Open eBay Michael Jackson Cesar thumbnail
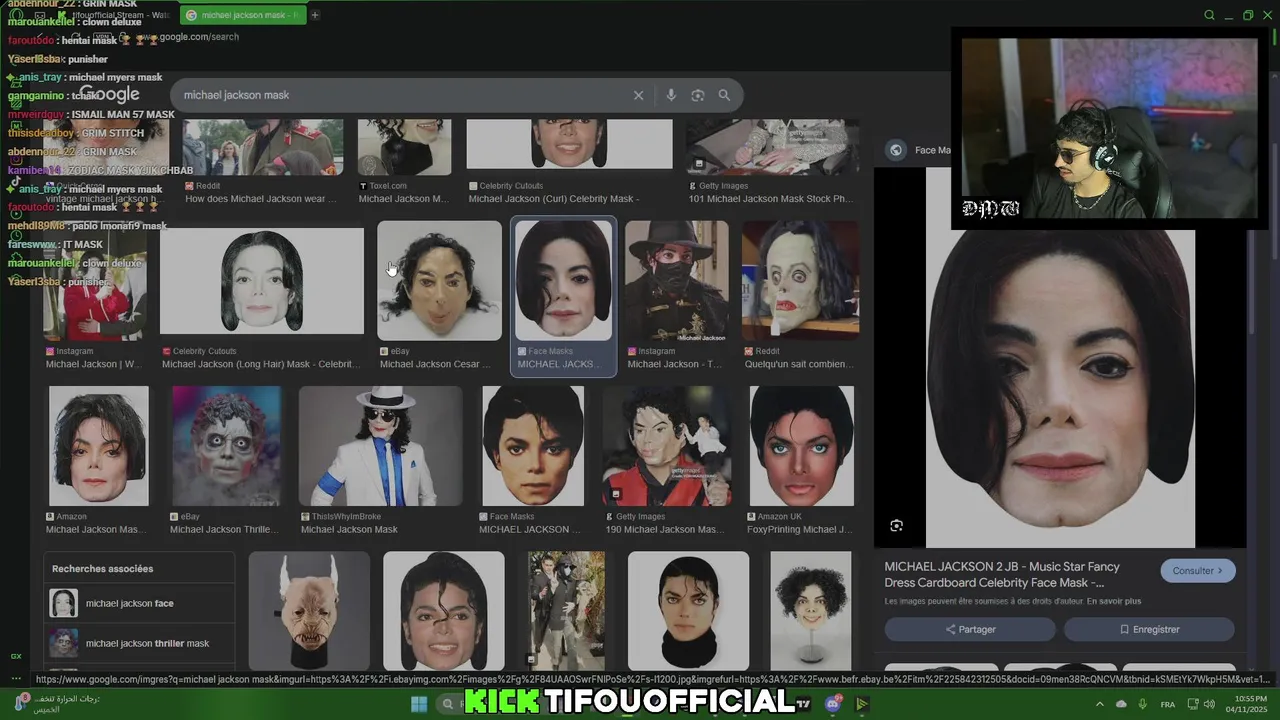 (439, 281)
